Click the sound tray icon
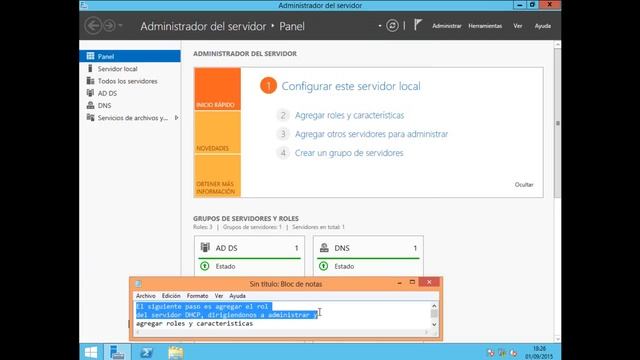Image resolution: width=640 pixels, height=360 pixels. 513,352
